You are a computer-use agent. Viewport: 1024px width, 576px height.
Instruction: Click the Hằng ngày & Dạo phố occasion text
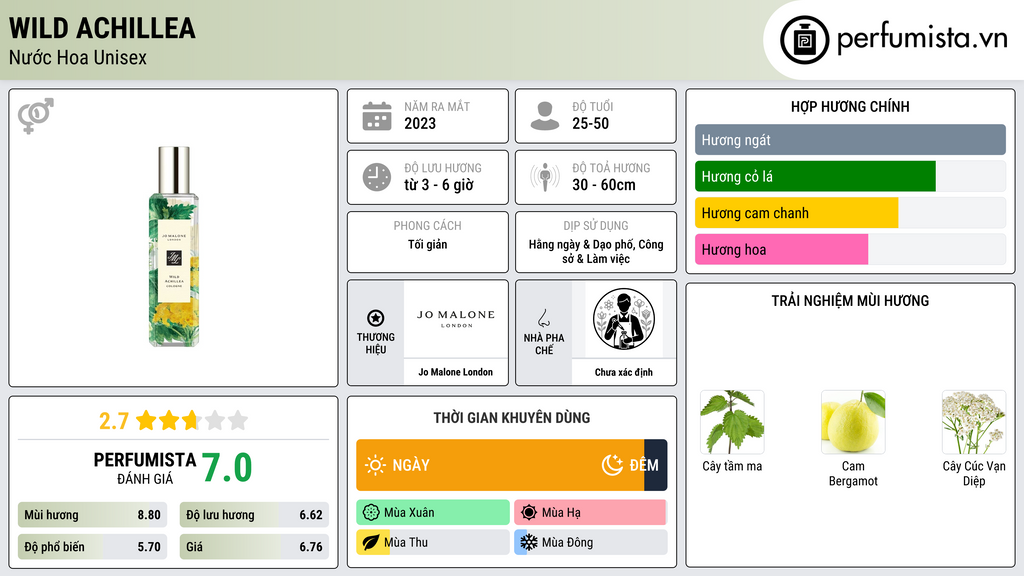tap(596, 251)
